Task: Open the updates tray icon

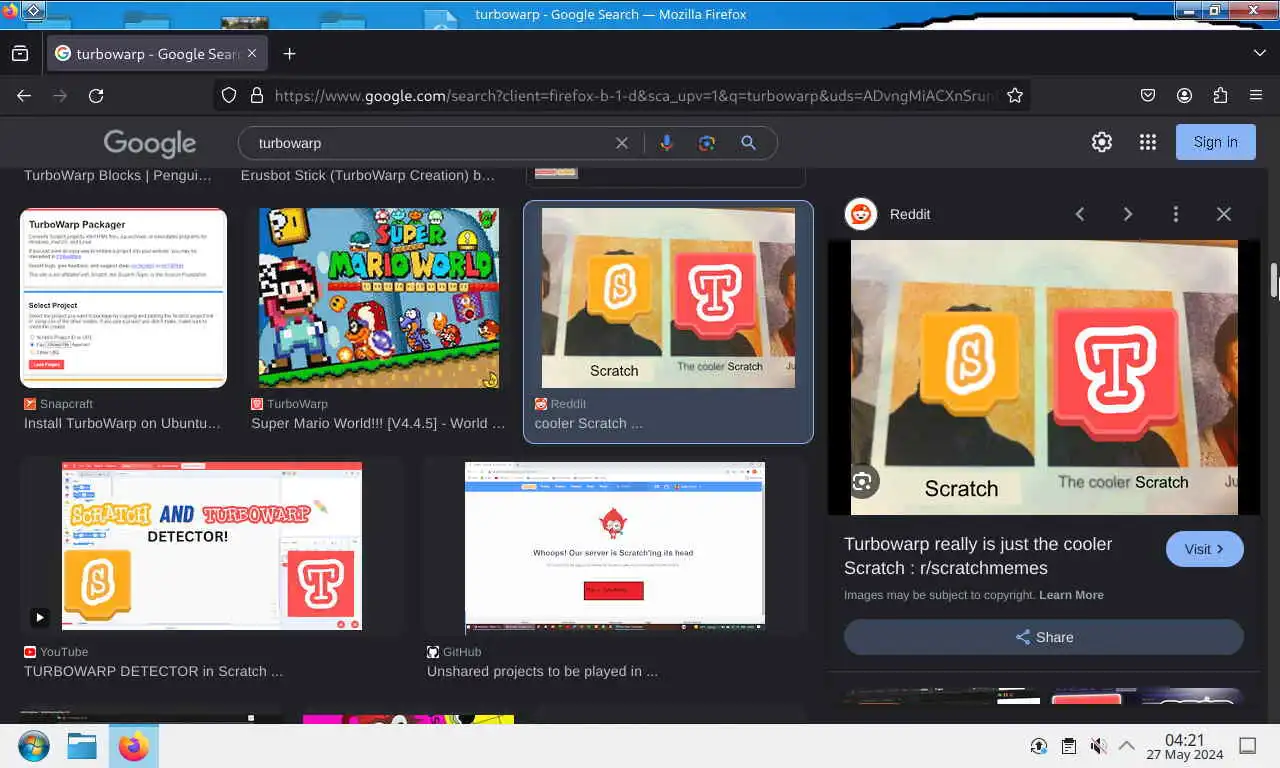Action: click(x=1039, y=746)
